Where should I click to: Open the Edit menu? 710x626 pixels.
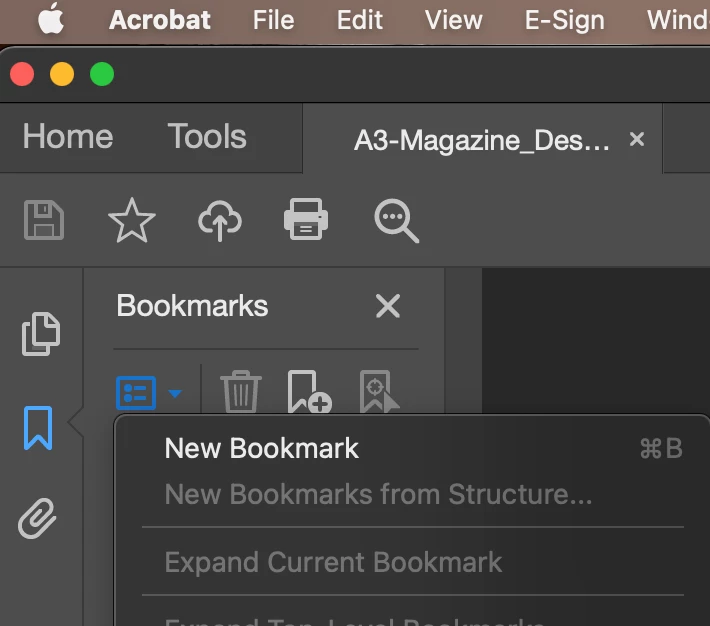point(360,20)
